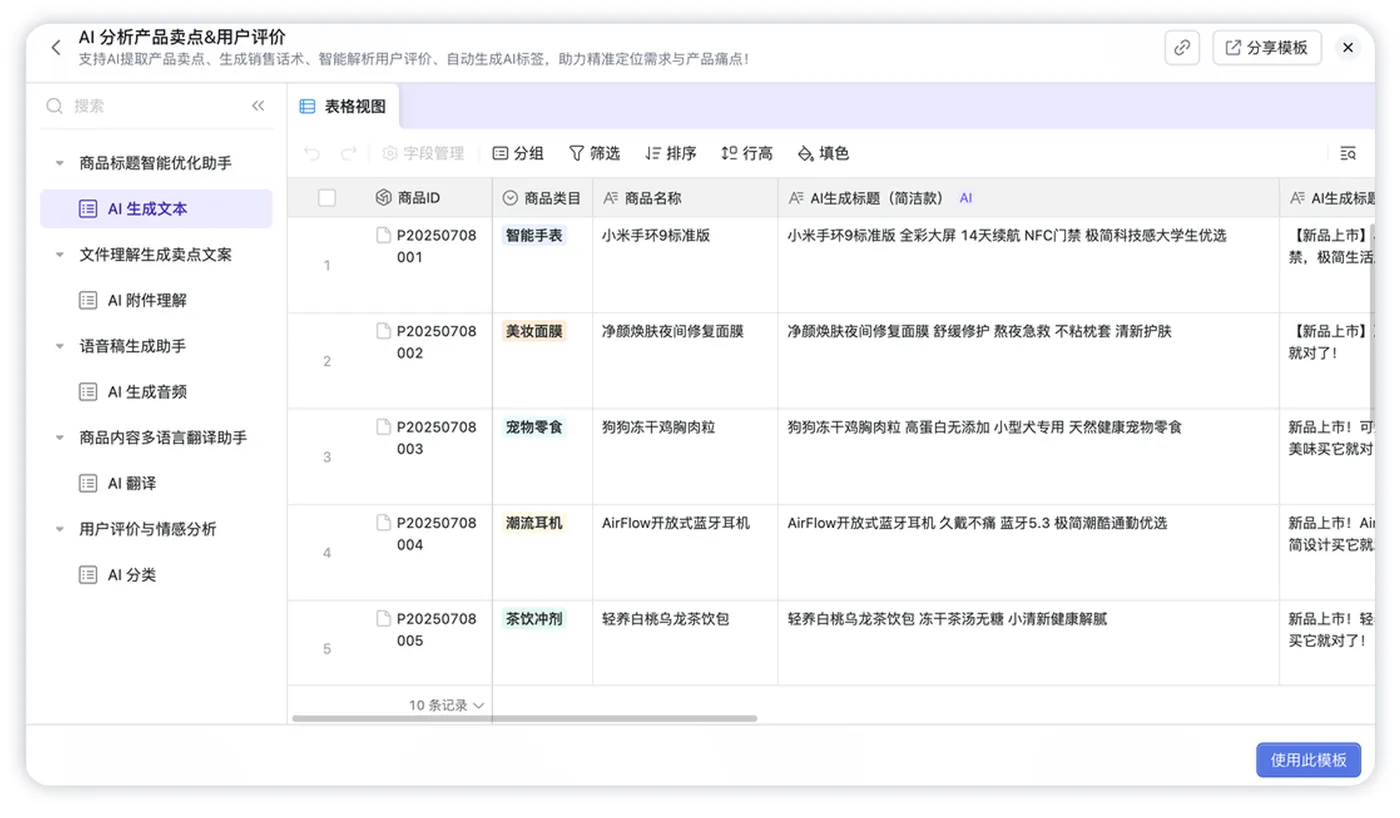
Task: Select the 智能手表 category tag
Action: coord(534,236)
